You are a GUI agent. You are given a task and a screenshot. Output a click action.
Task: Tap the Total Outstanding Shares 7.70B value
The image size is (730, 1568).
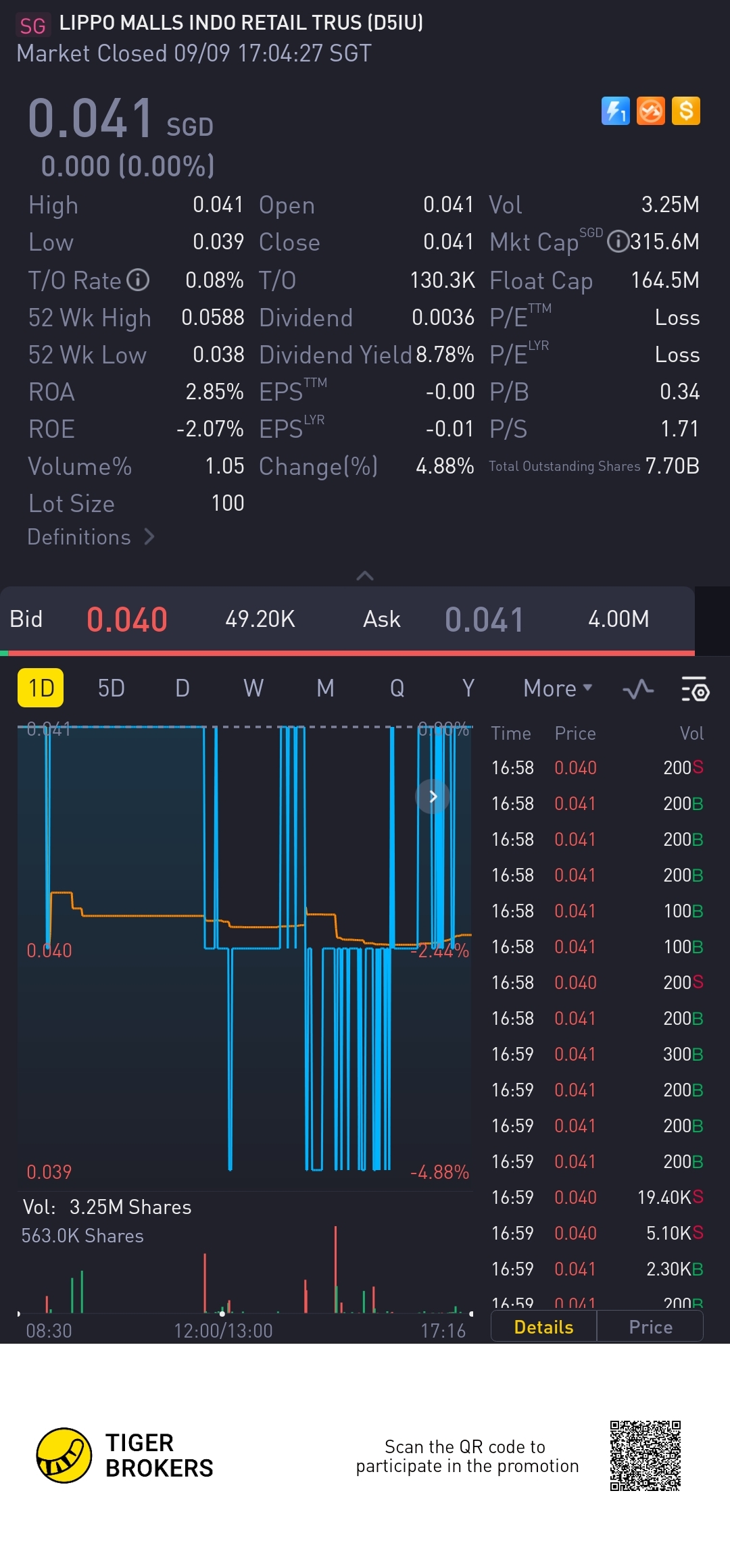coord(673,465)
